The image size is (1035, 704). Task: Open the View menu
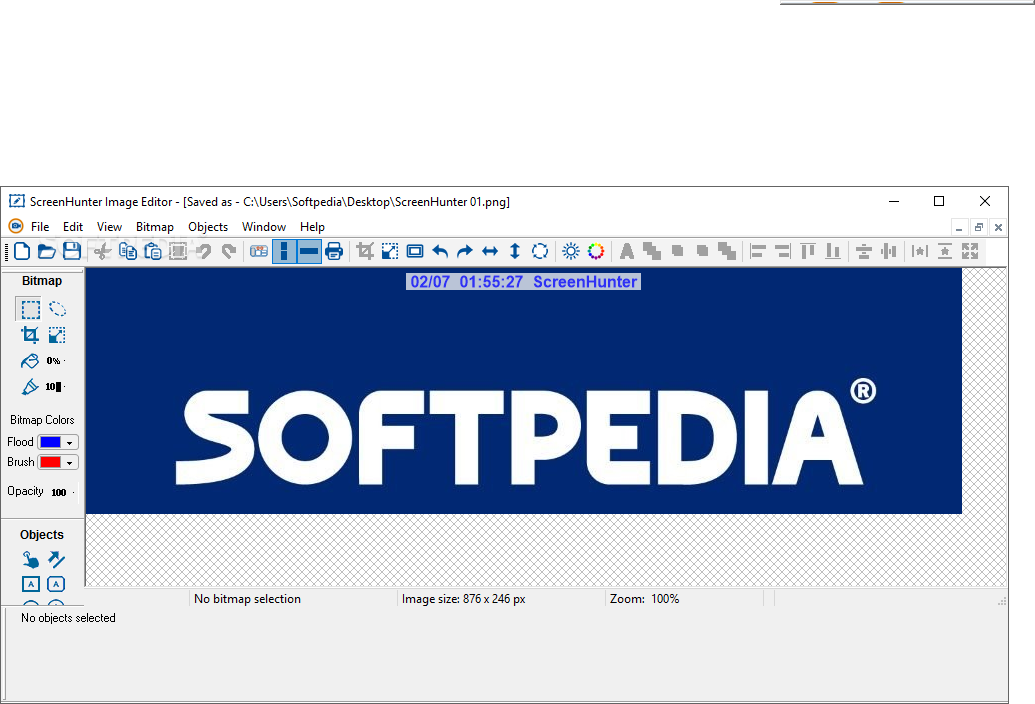point(110,227)
